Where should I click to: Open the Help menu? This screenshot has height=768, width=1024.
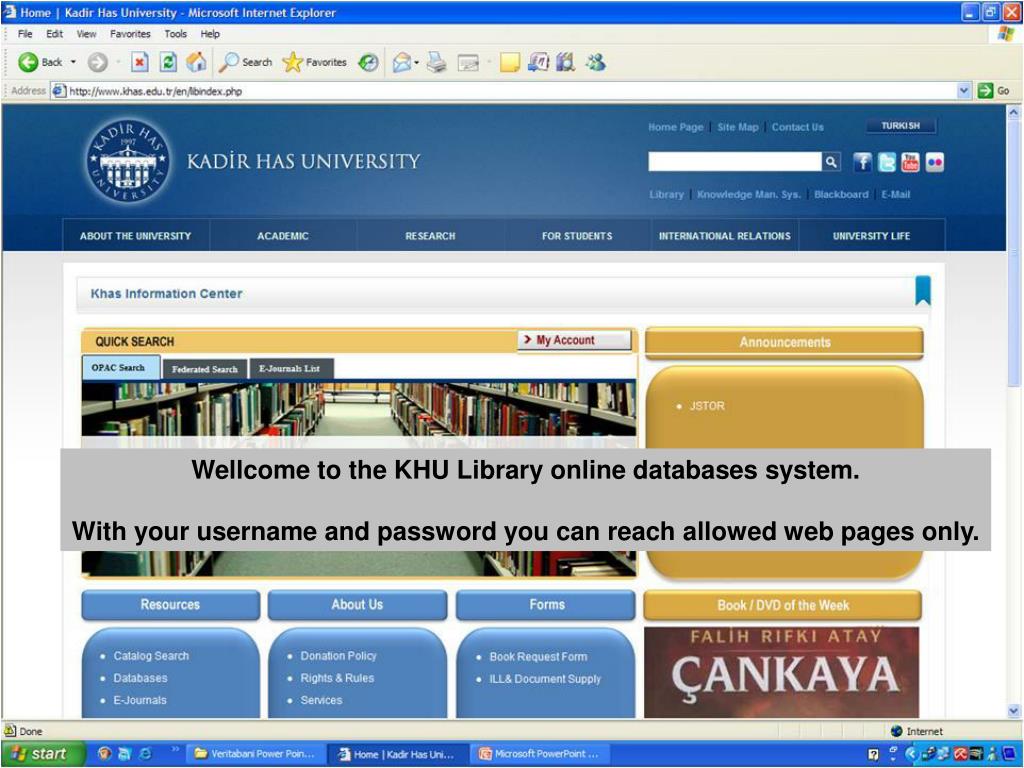pyautogui.click(x=210, y=34)
